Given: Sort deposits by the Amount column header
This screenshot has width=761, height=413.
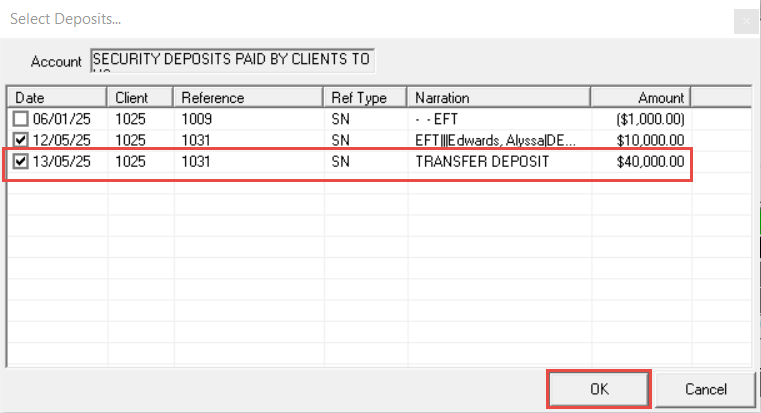Looking at the screenshot, I should tap(640, 97).
